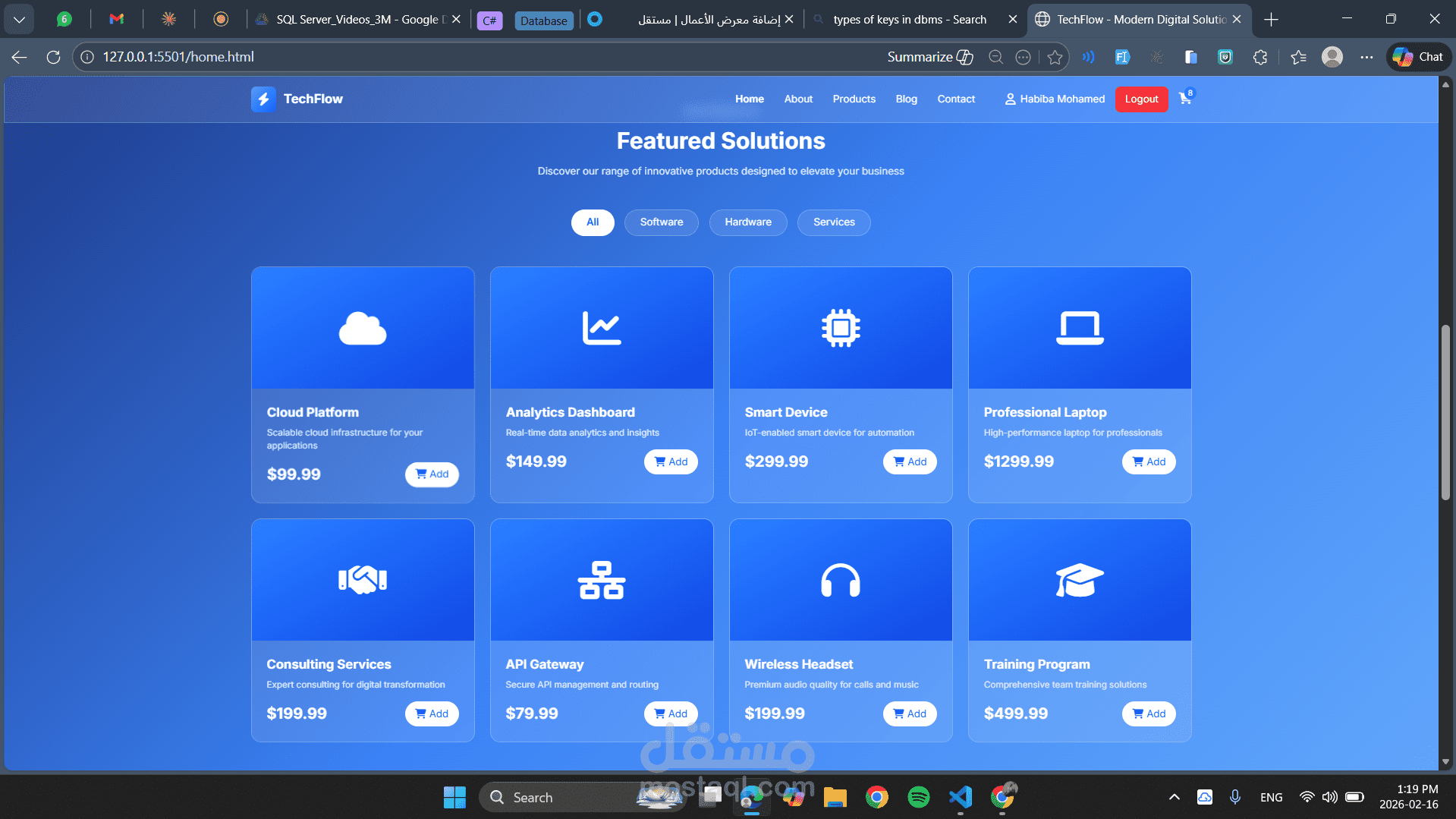The image size is (1456, 819).
Task: Click the Consulting Services handshake icon
Action: pyautogui.click(x=363, y=580)
